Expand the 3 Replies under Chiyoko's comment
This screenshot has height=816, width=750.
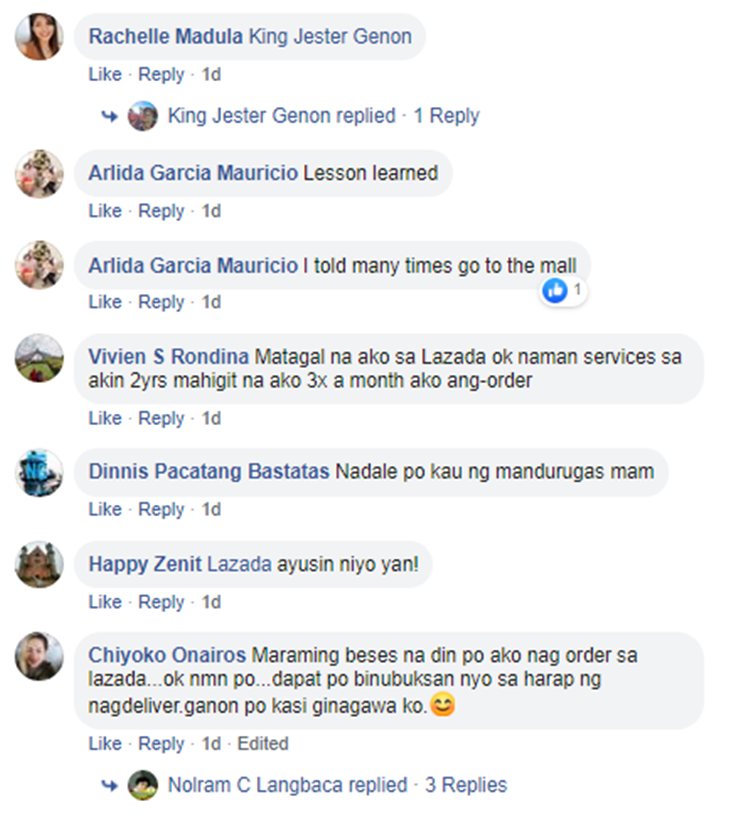466,785
